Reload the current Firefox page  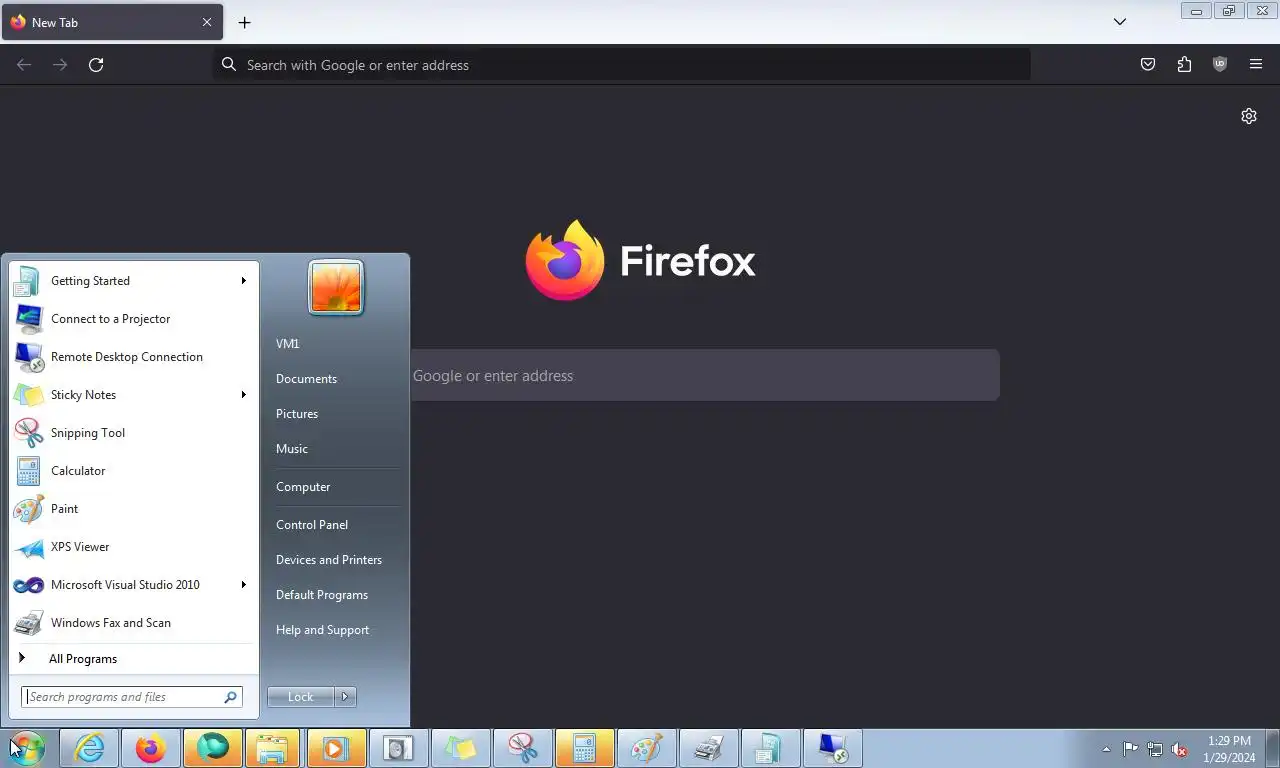(x=96, y=64)
